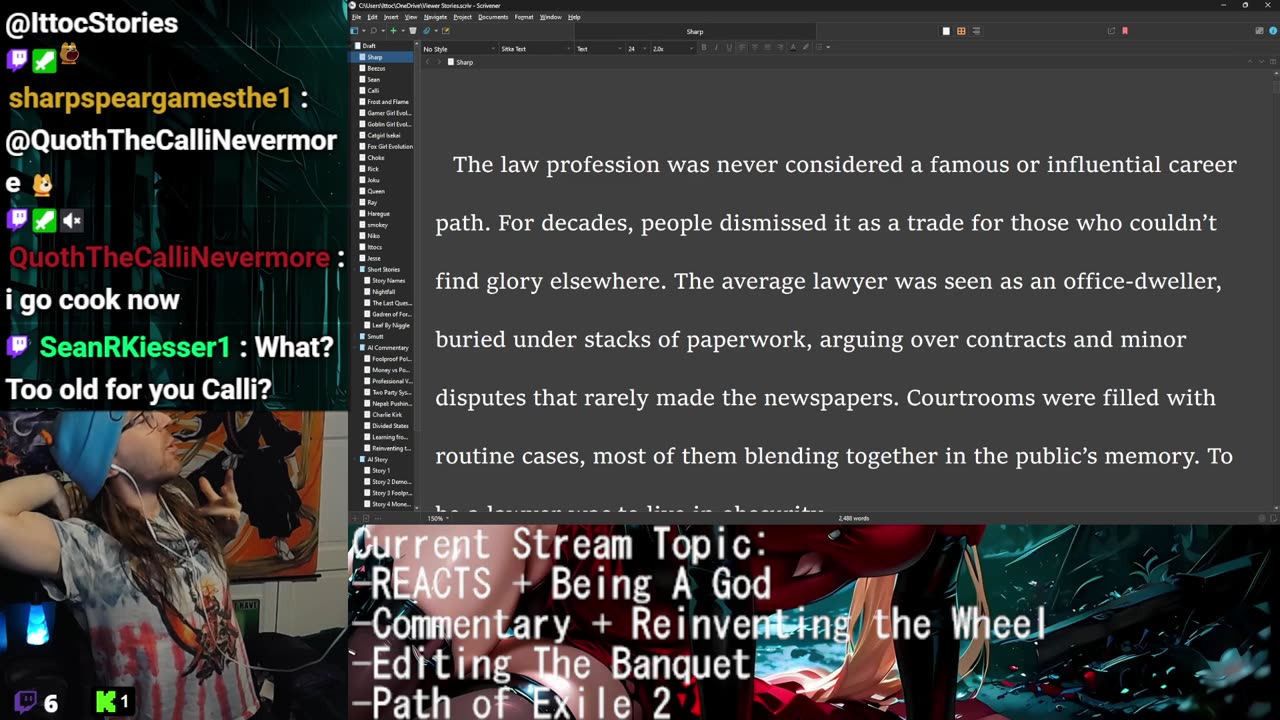This screenshot has height=720, width=1280.
Task: Open the Documents menu
Action: tap(493, 17)
